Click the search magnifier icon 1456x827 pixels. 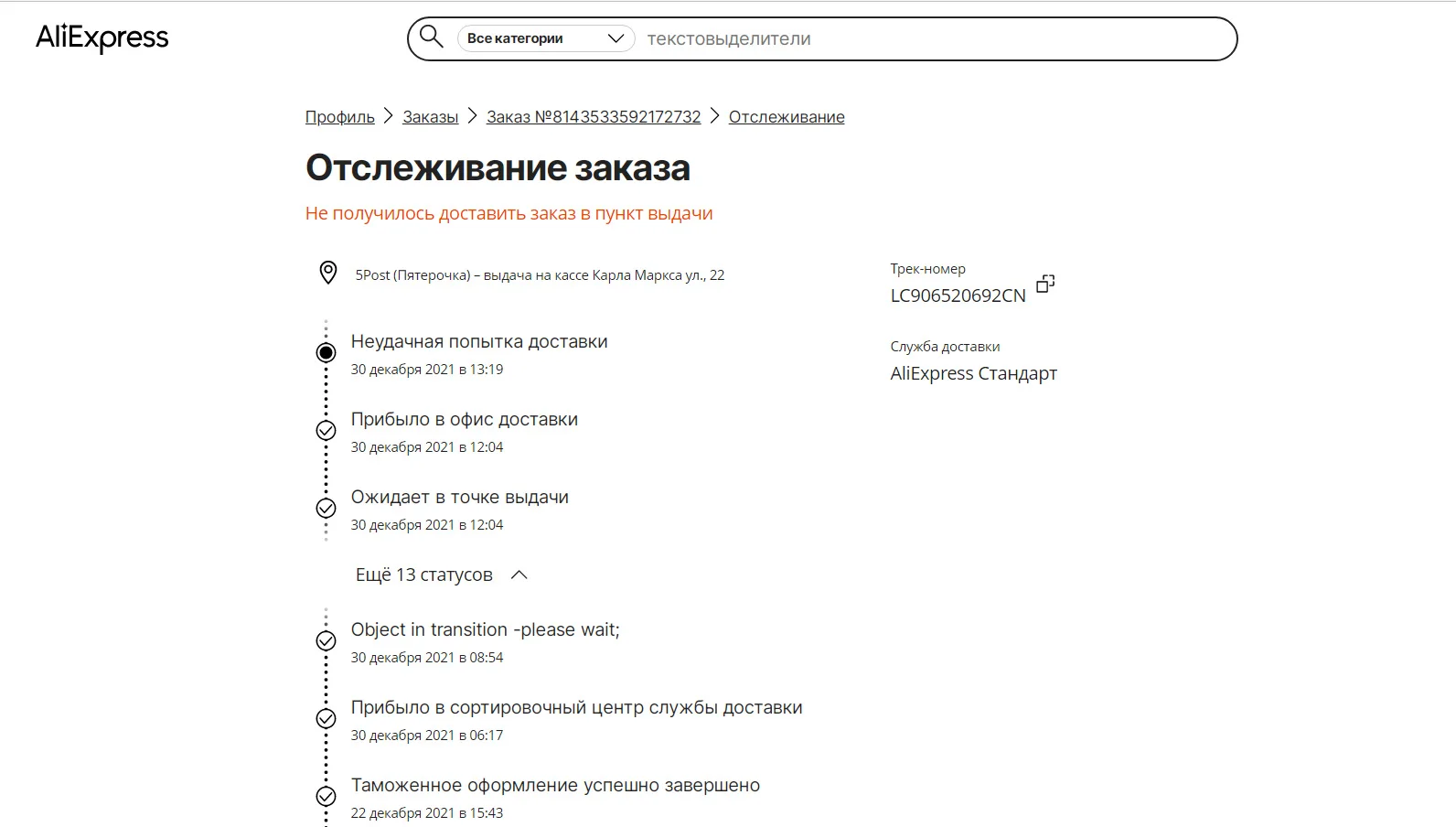pyautogui.click(x=432, y=38)
